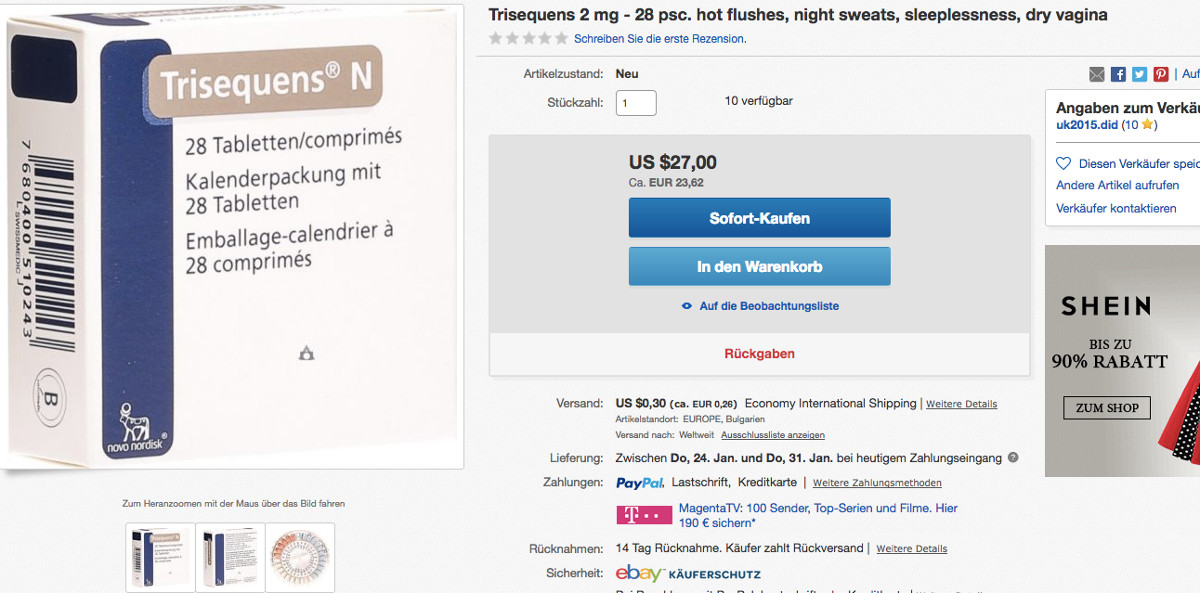Pin listing on Pinterest
1200x593 pixels.
[x=1160, y=74]
